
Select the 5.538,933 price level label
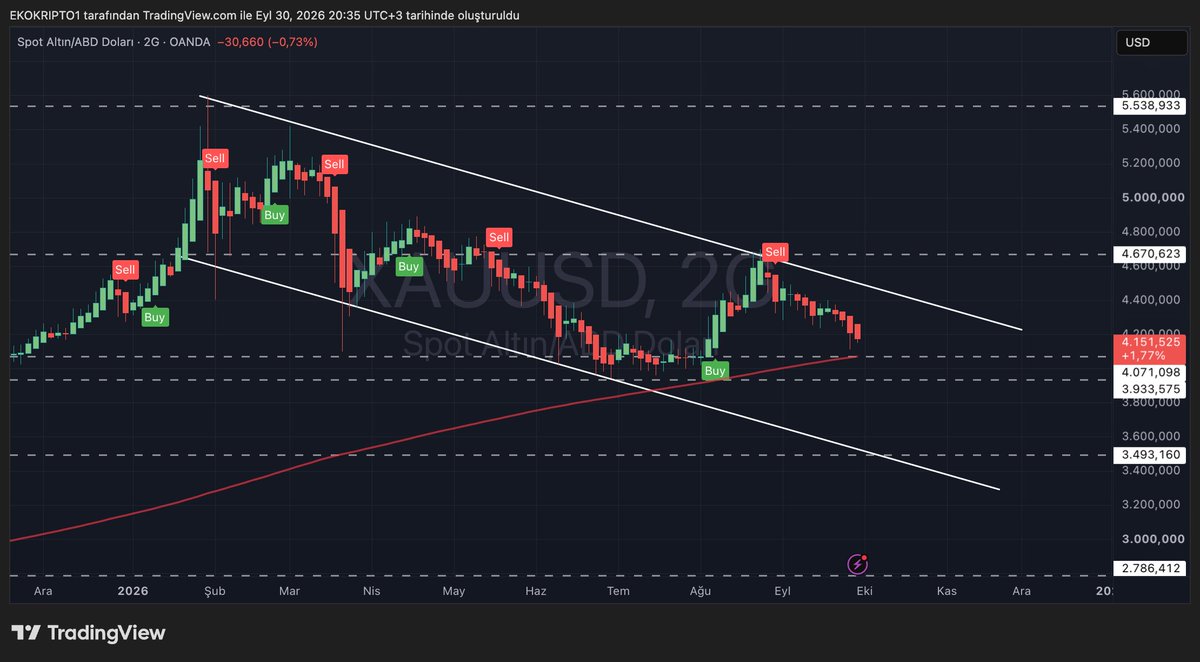1150,105
